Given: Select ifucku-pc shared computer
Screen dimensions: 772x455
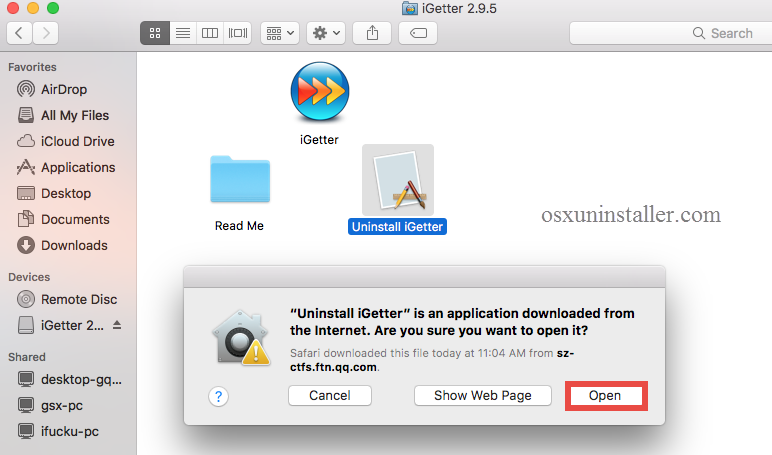Looking at the screenshot, I should 68,431.
